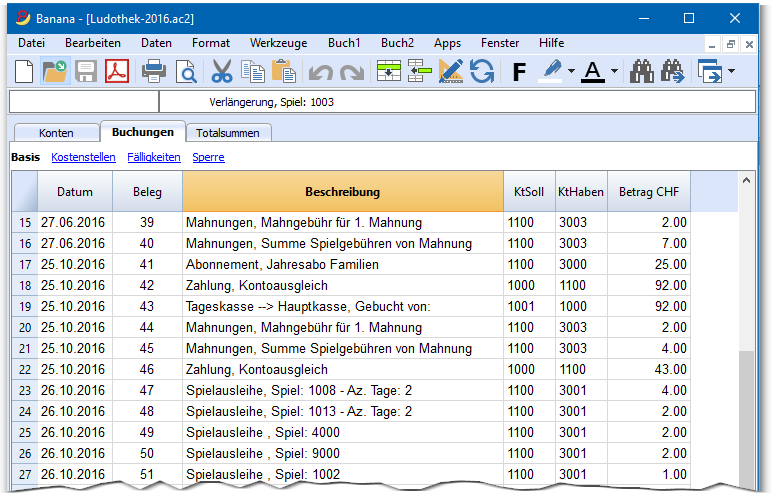Open the Buch1 menu
Viewport: 771px width, 502px height.
344,43
